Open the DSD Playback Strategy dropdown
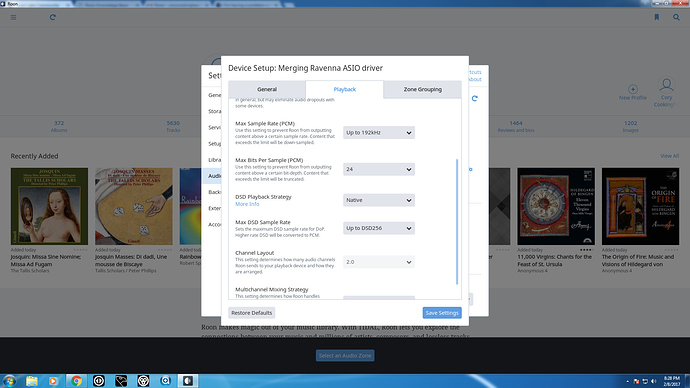This screenshot has width=690, height=388. tap(378, 200)
